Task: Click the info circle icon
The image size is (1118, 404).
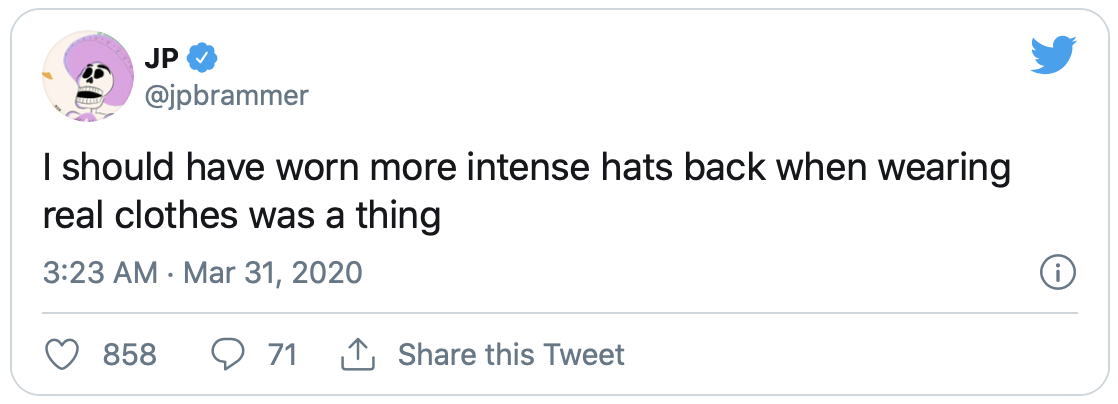Action: pyautogui.click(x=1058, y=273)
